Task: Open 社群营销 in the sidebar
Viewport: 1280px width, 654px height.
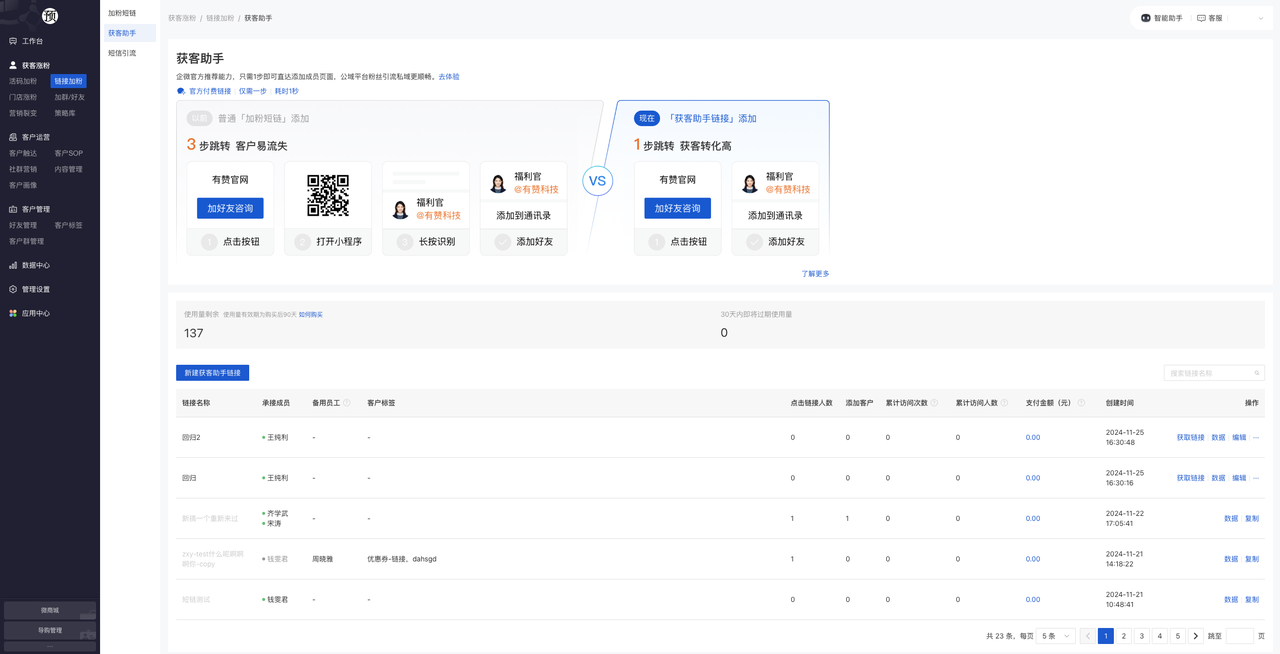Action: coord(23,169)
